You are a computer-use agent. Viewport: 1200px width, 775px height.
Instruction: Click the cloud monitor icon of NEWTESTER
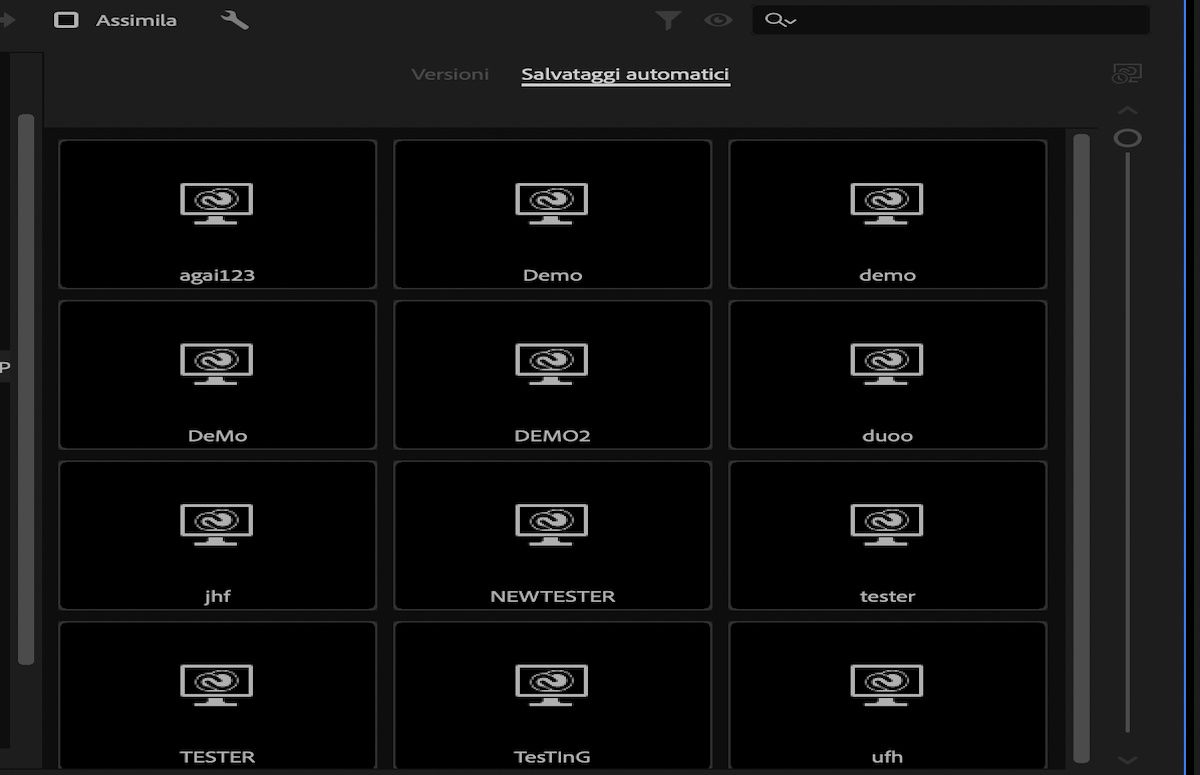(552, 525)
